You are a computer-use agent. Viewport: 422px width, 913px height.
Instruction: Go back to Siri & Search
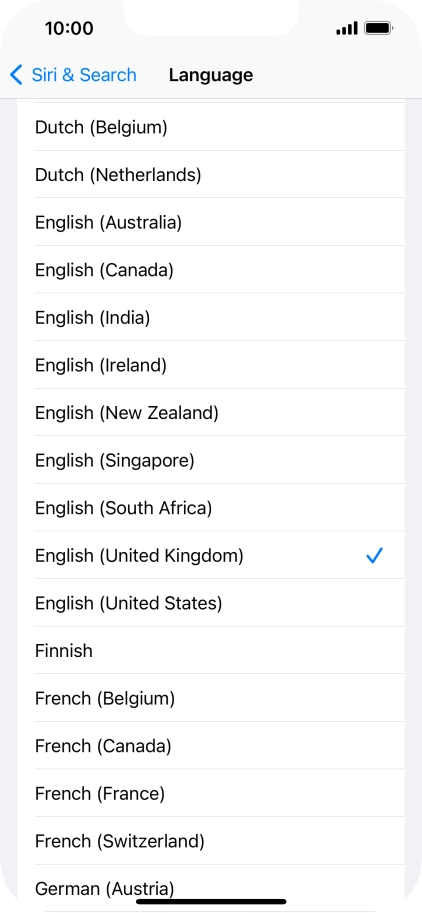point(73,75)
